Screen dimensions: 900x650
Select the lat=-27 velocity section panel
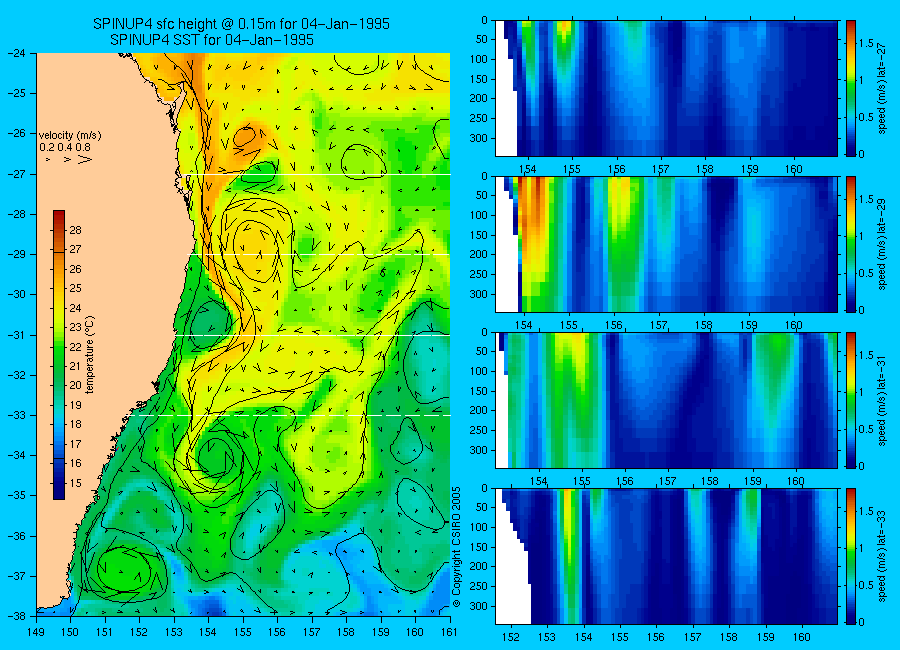[666, 88]
